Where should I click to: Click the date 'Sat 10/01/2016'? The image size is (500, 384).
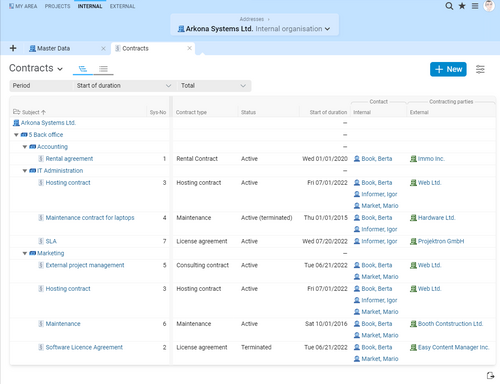pos(326,324)
